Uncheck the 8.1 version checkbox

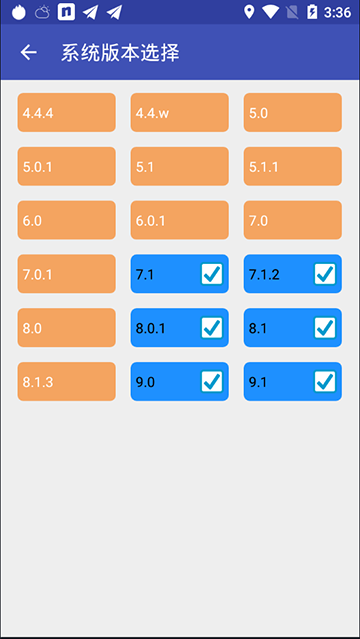point(325,328)
